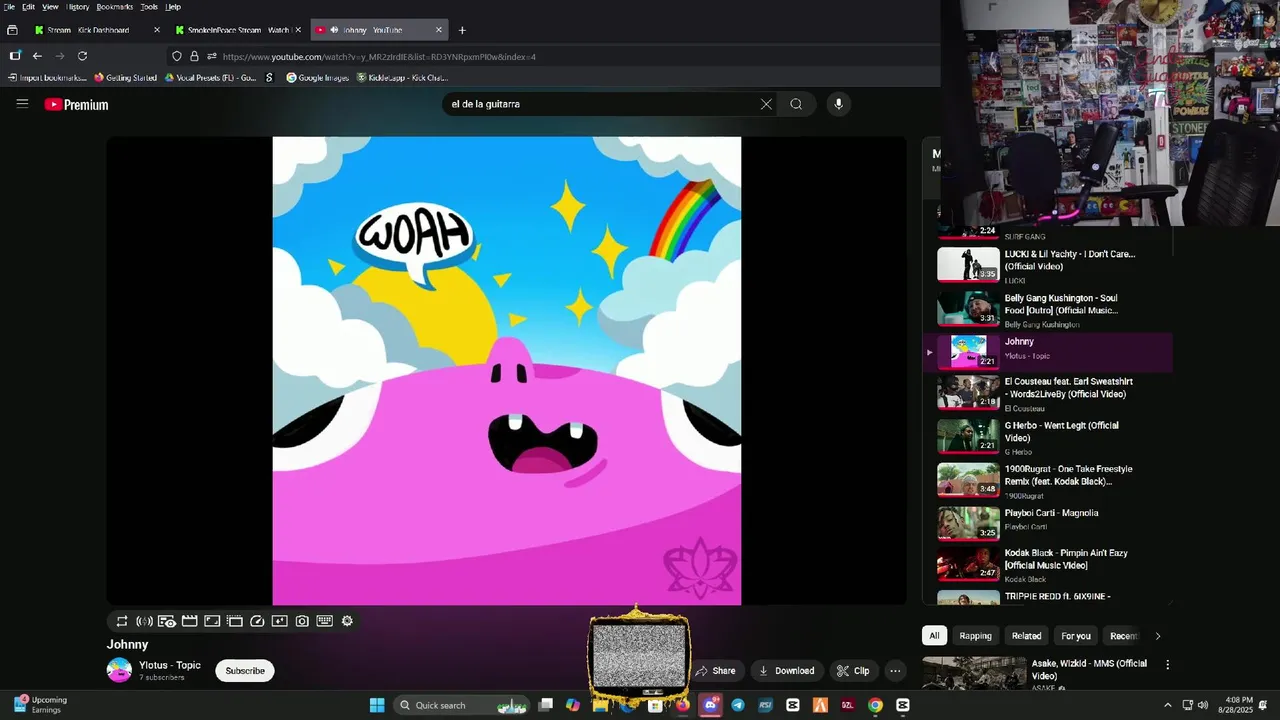
Task: Open the Bookmarks menu
Action: pyautogui.click(x=115, y=6)
